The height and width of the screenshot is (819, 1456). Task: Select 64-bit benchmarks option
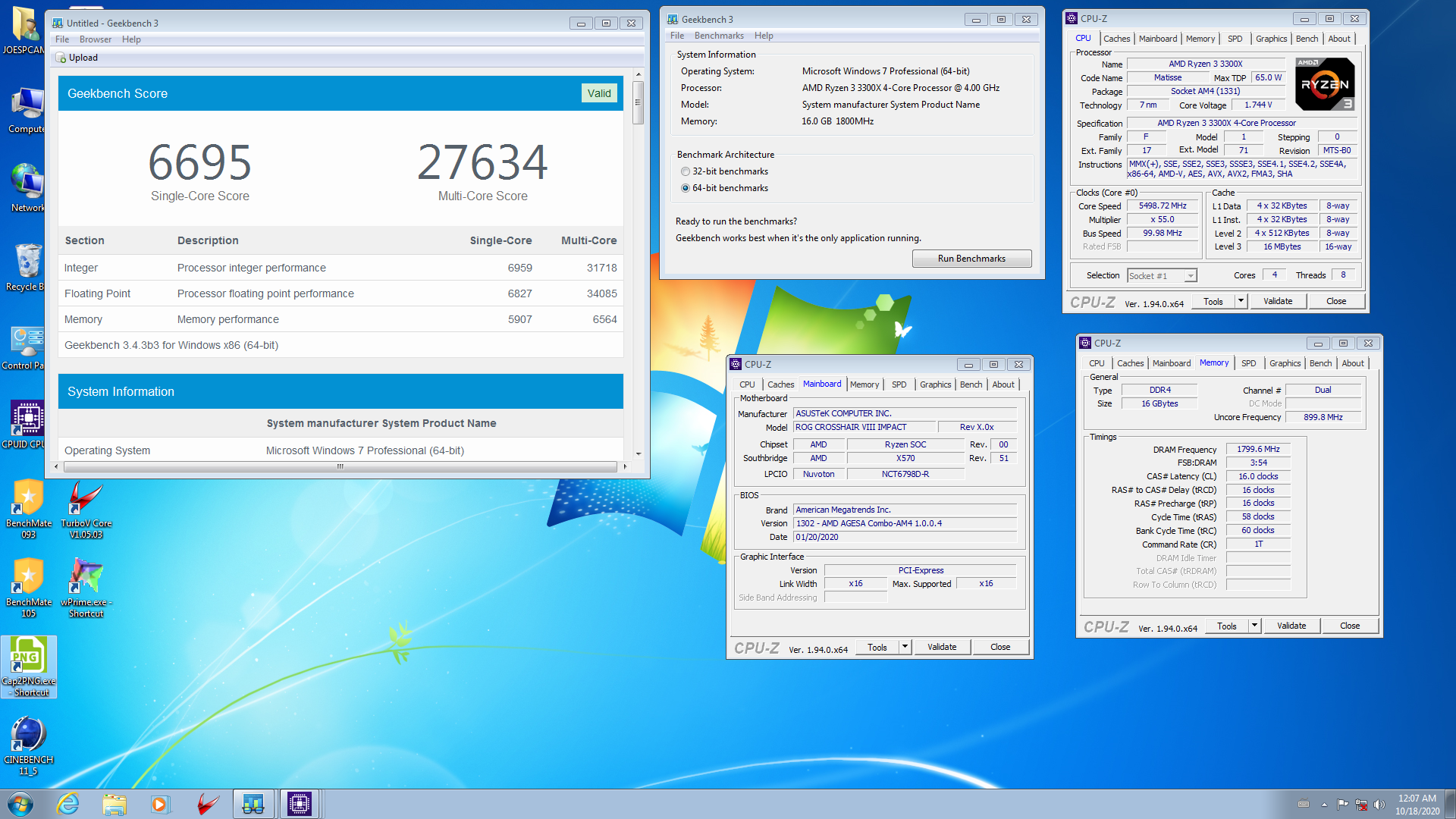pos(686,188)
